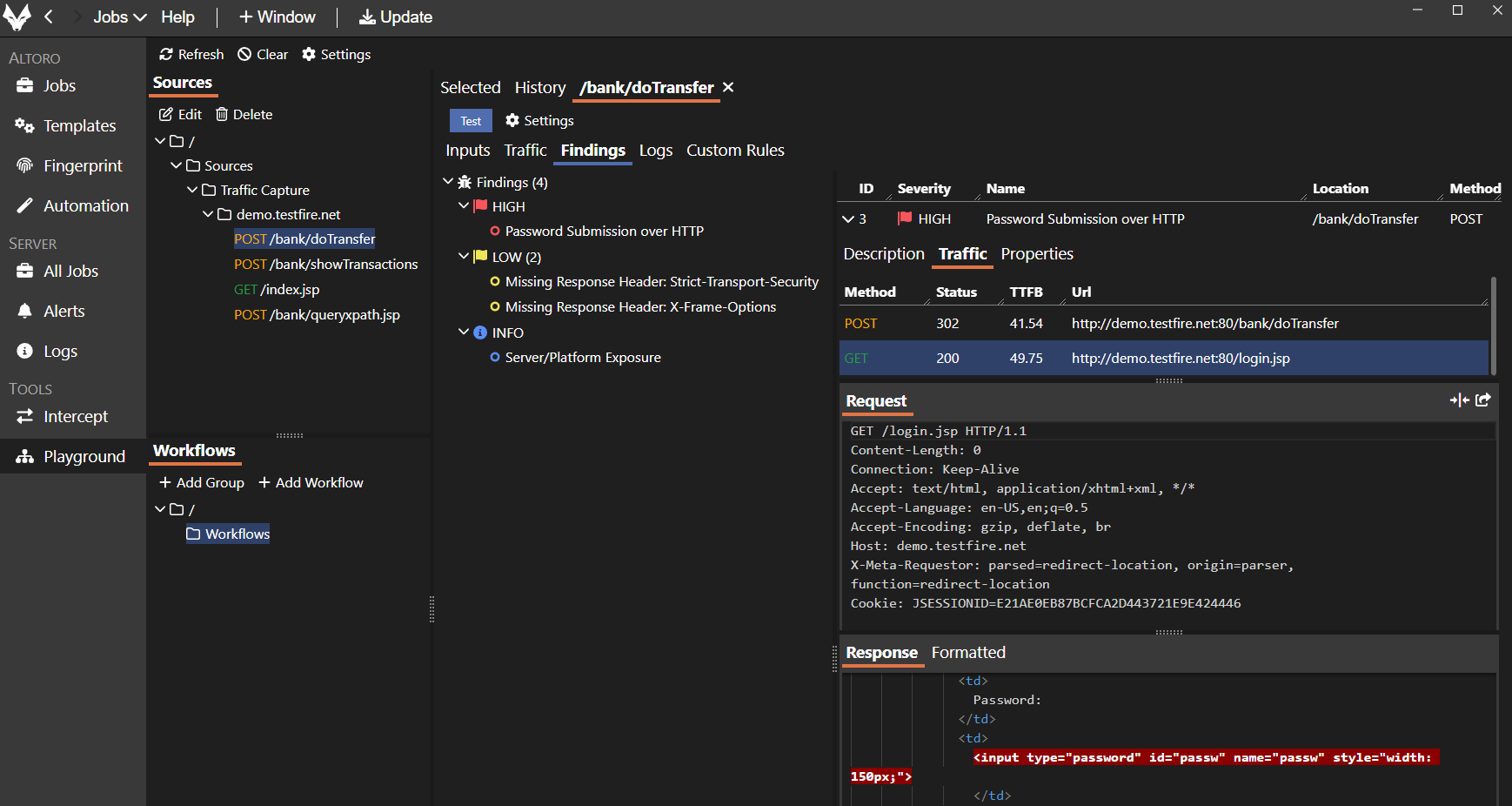Collapse the root folder in Workflows
1512x806 pixels.
pyautogui.click(x=160, y=509)
